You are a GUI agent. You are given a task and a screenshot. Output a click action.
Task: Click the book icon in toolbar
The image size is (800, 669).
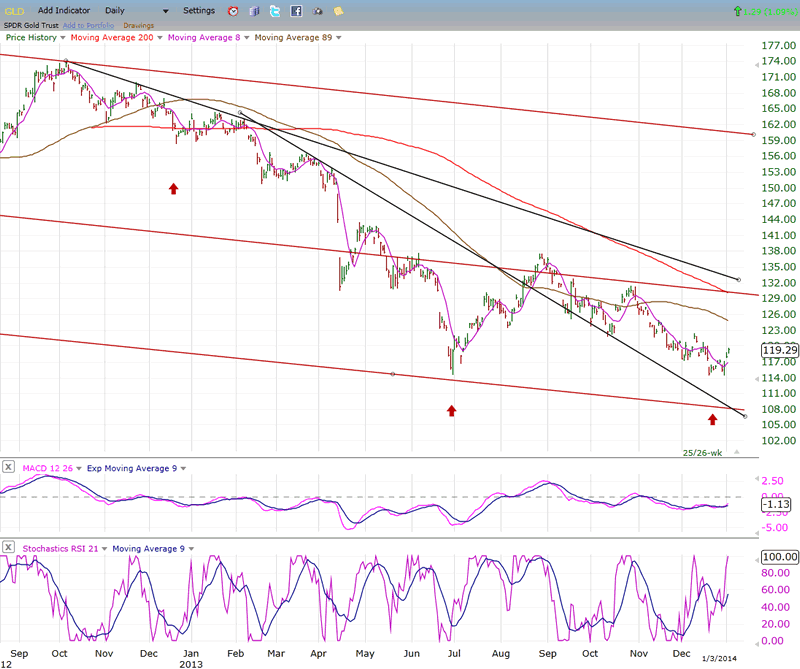[253, 11]
